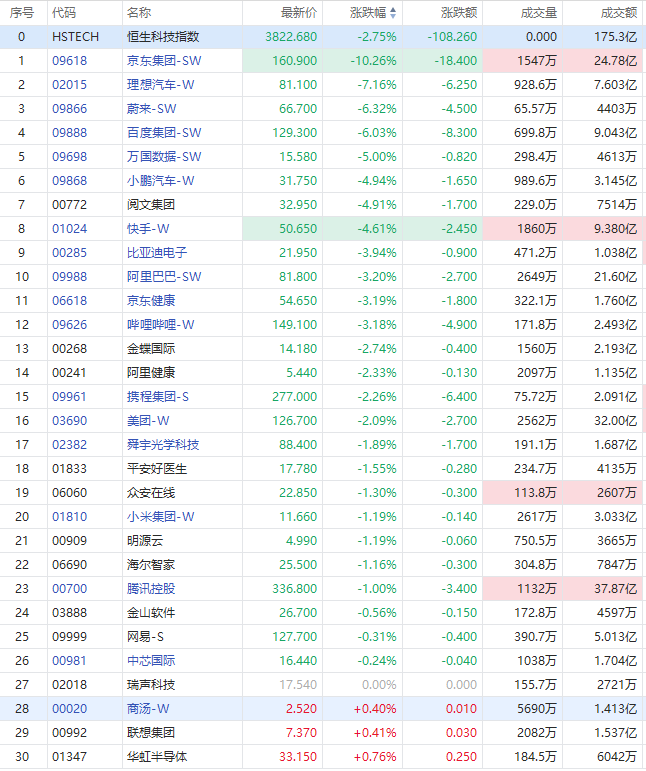Select 明源云 row name
The height and width of the screenshot is (771, 646).
click(x=145, y=541)
